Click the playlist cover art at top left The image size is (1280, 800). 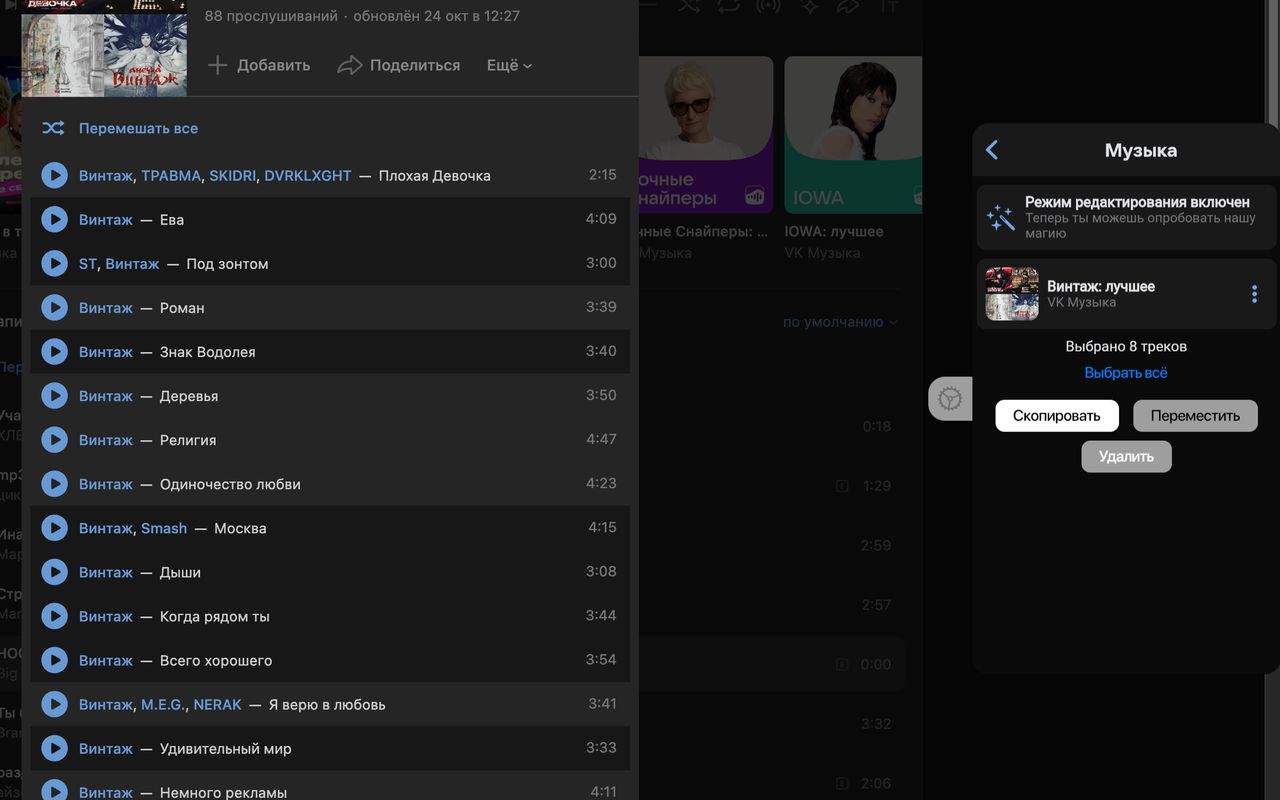104,48
